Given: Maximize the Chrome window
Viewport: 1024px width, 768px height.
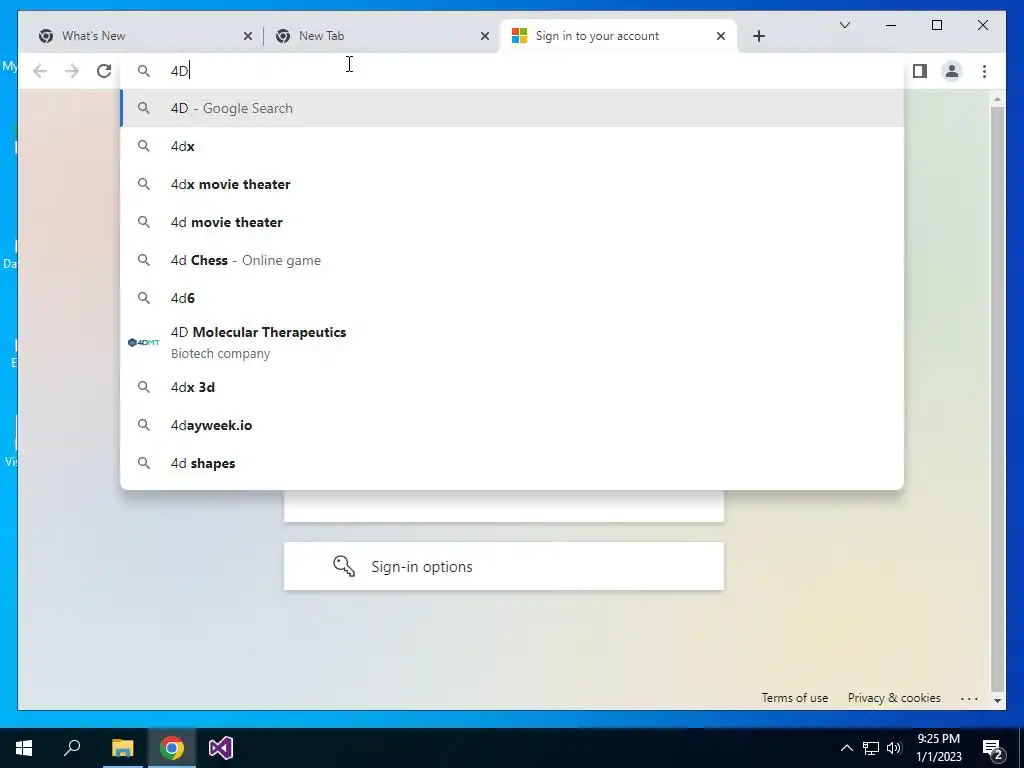Looking at the screenshot, I should pos(936,25).
